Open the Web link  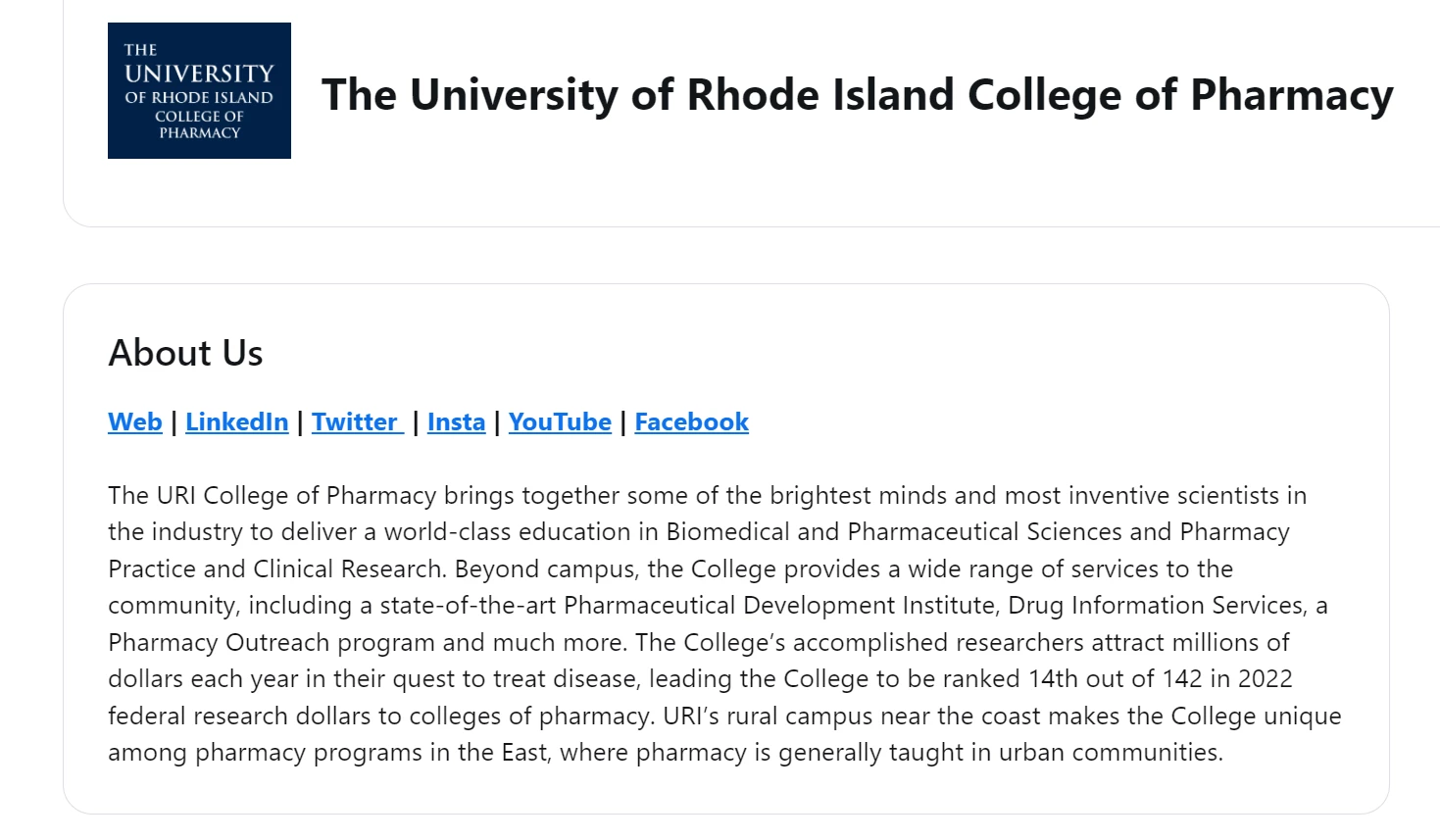pos(135,421)
